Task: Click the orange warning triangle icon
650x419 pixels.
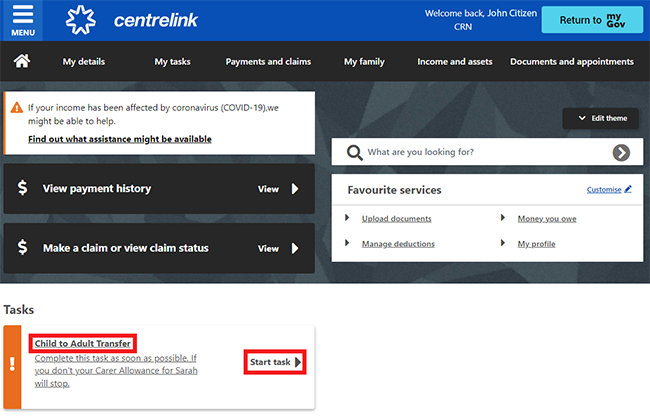Action: point(17,108)
